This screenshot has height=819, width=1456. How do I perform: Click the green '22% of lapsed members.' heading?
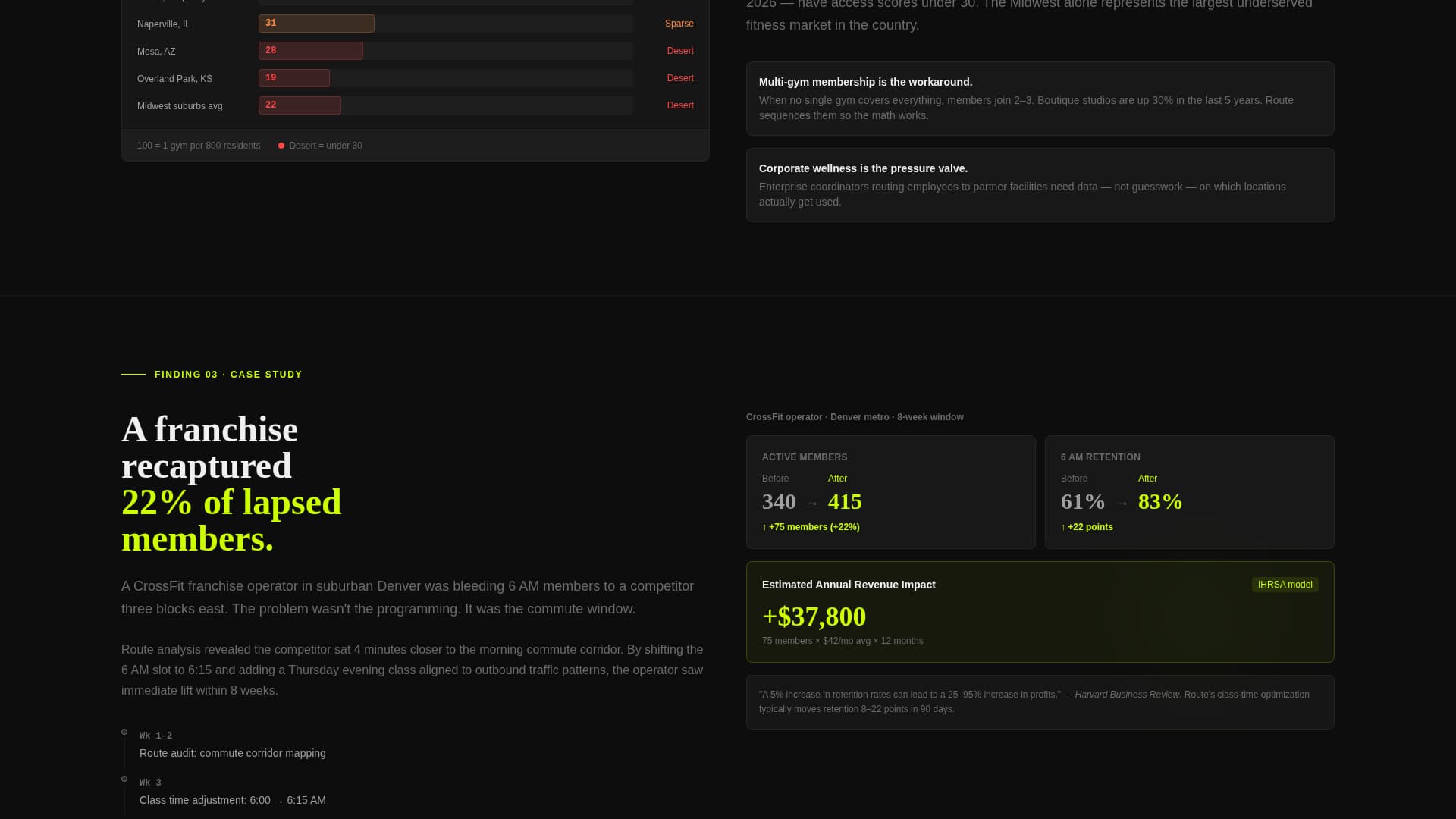click(231, 520)
